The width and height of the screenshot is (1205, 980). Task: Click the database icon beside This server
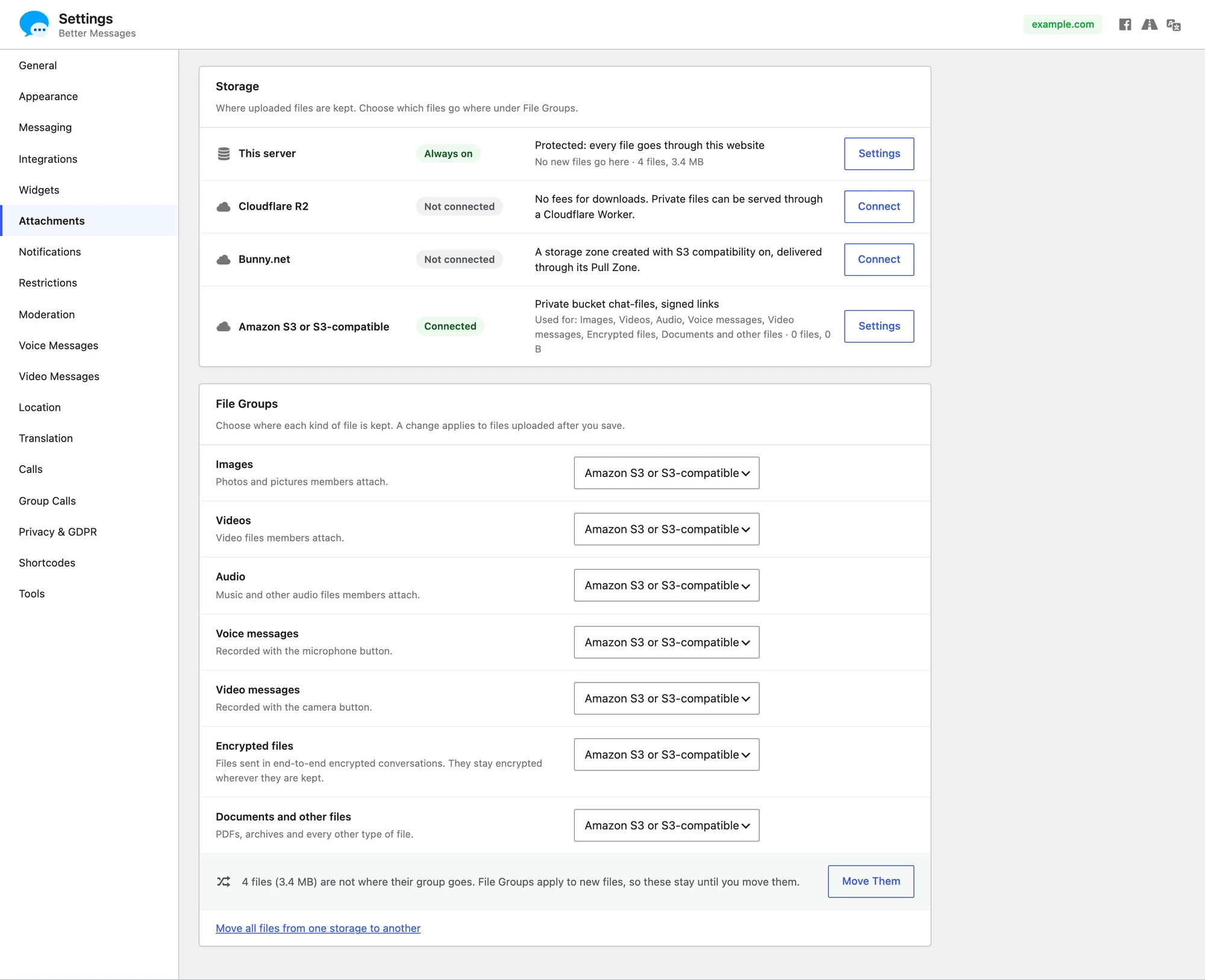point(224,154)
